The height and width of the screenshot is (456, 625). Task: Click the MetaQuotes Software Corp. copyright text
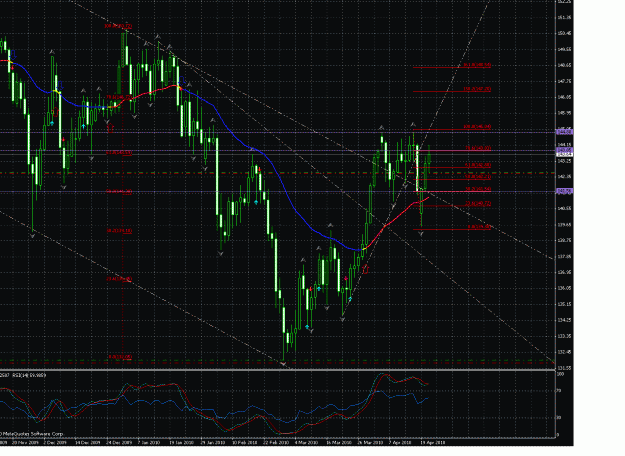point(32,434)
